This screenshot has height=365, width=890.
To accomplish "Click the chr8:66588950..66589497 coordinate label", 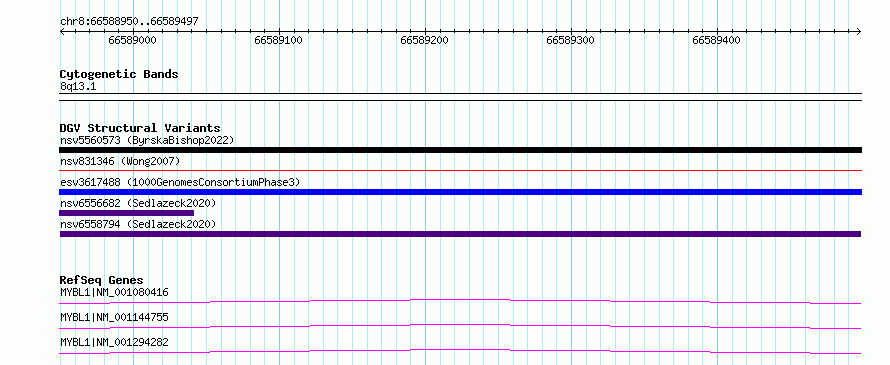I will 129,22.
